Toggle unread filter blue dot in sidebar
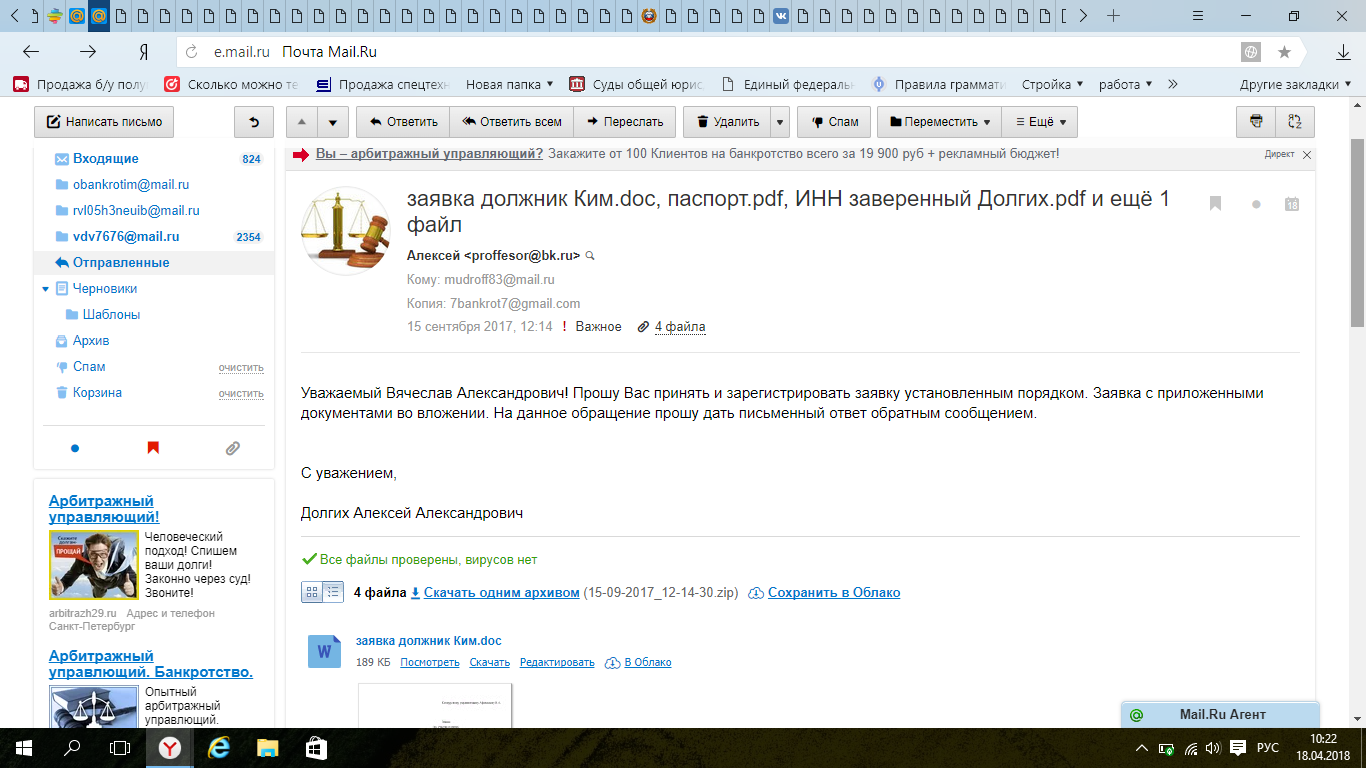 pos(75,448)
